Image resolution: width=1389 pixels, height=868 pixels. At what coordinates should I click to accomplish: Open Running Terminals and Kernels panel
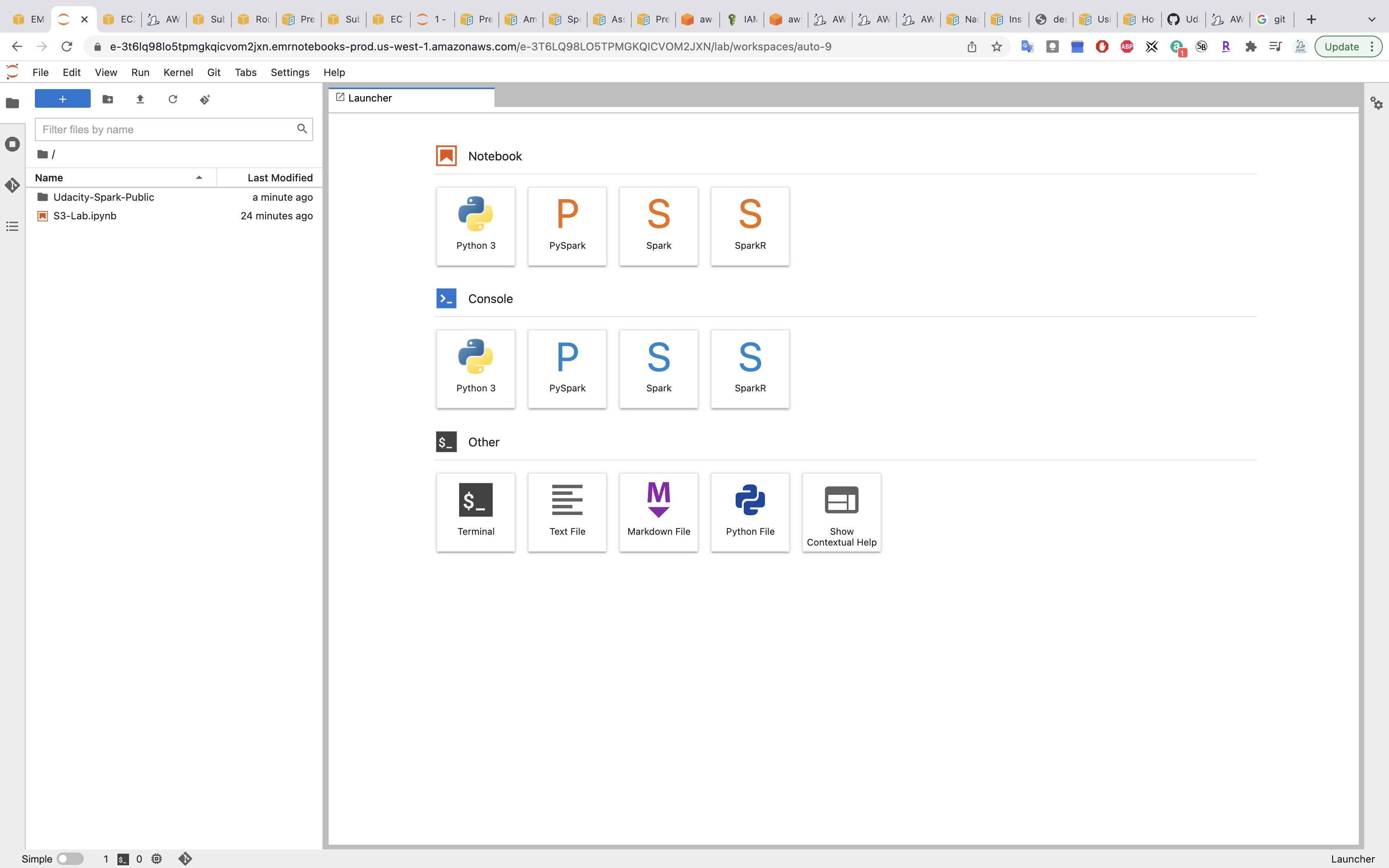[12, 144]
